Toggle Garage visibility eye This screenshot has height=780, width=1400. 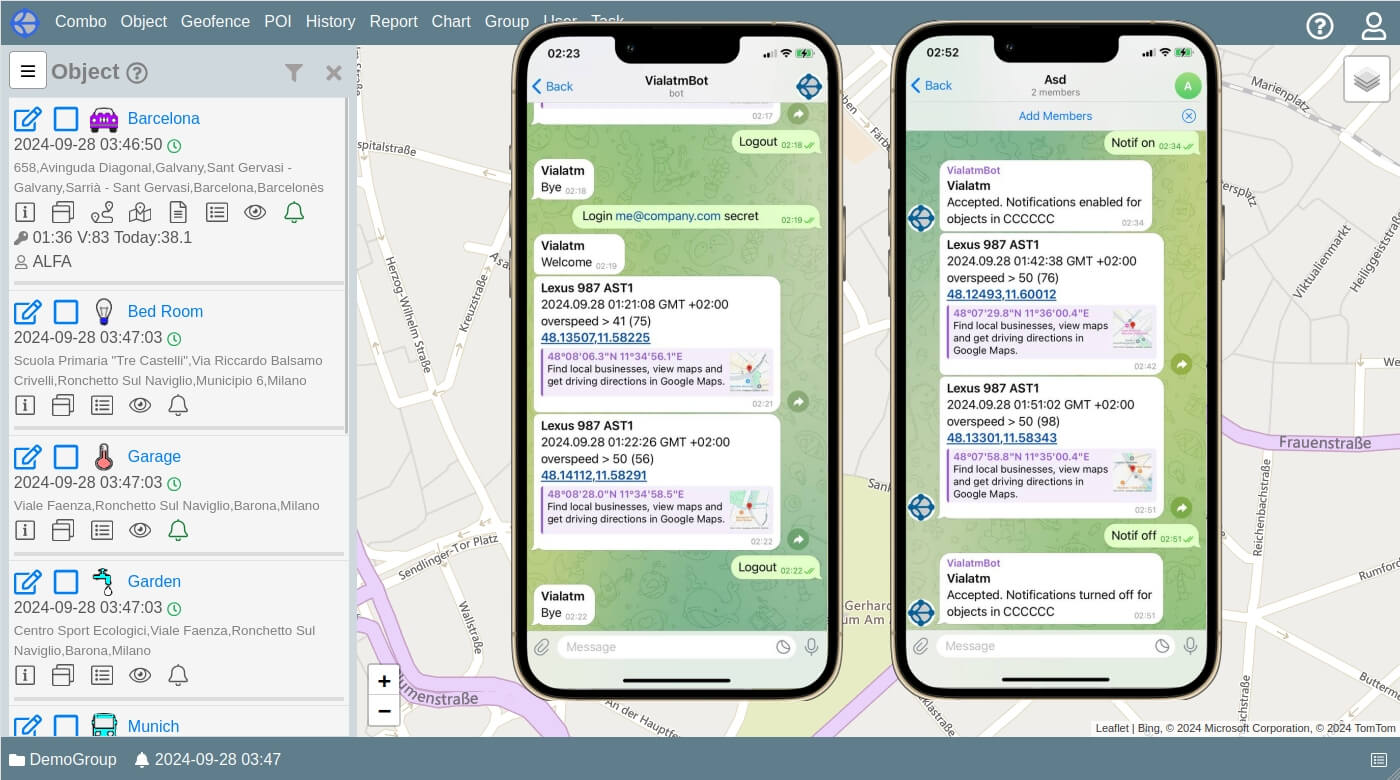click(140, 530)
